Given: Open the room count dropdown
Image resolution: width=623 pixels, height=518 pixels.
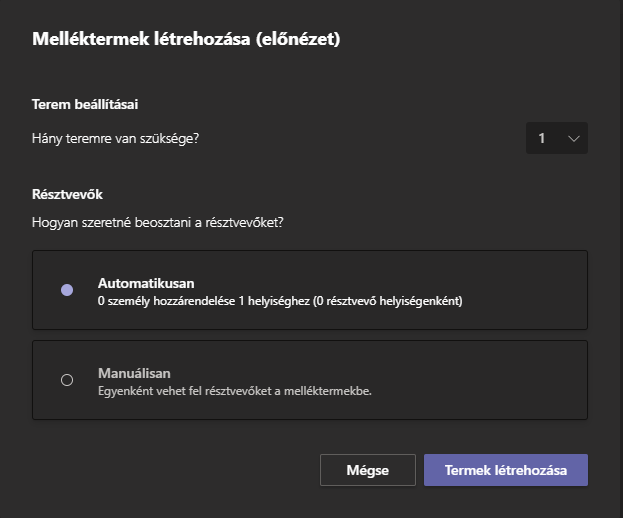Looking at the screenshot, I should pyautogui.click(x=557, y=138).
